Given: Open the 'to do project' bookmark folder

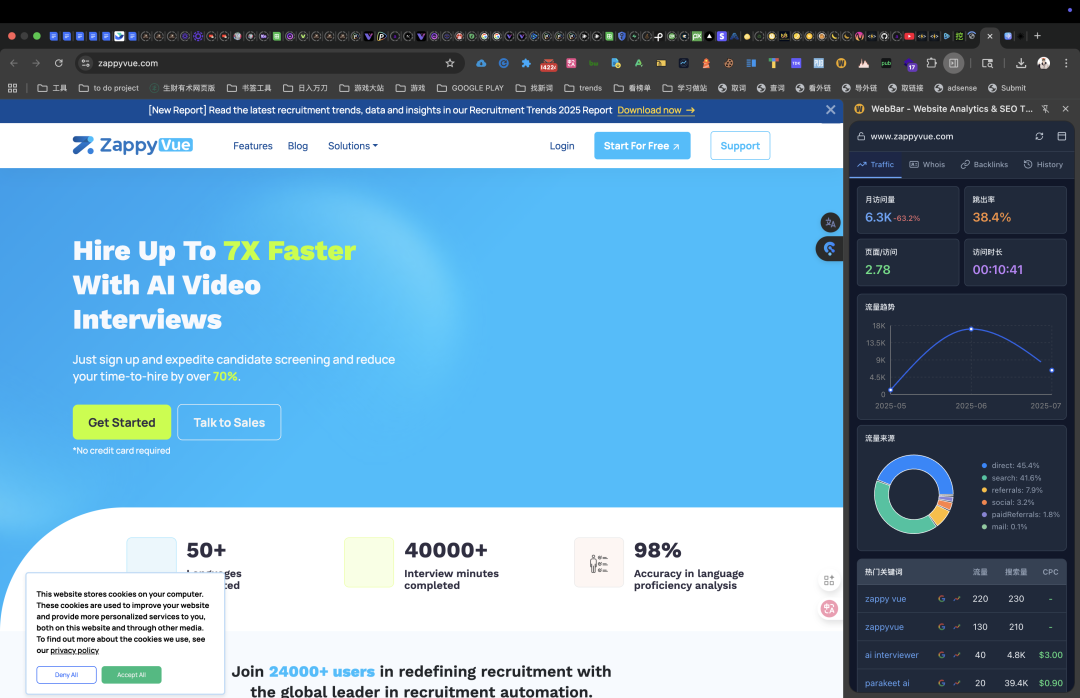Looking at the screenshot, I should tap(109, 88).
